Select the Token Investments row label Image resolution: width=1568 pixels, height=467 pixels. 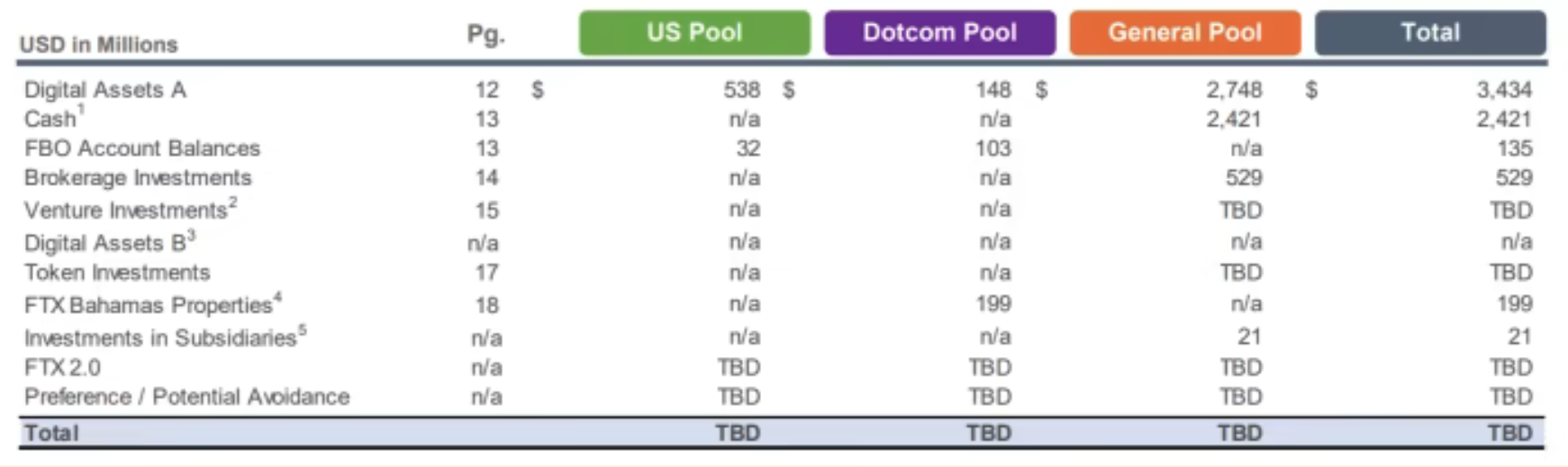[x=117, y=273]
